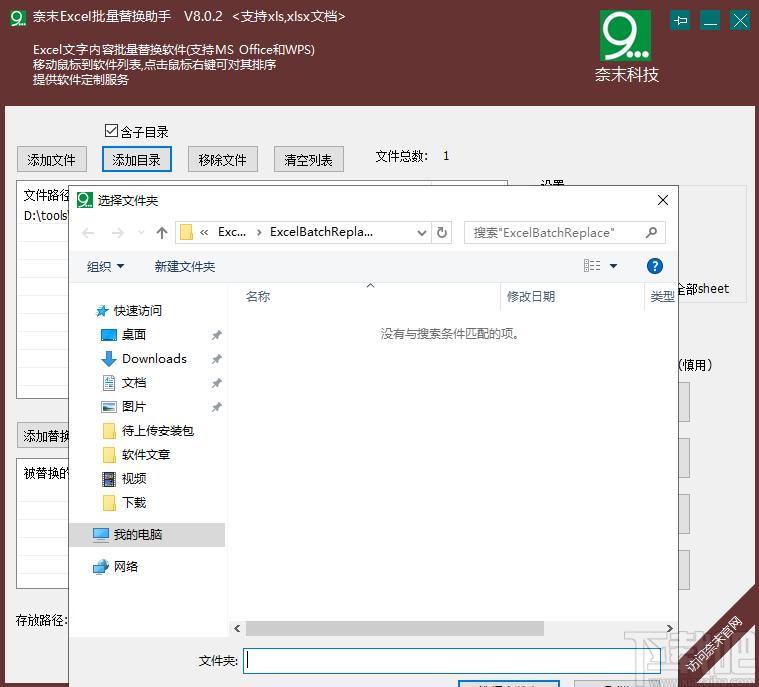
Task: Select 我的电脑 in the navigation pane
Action: 147,534
